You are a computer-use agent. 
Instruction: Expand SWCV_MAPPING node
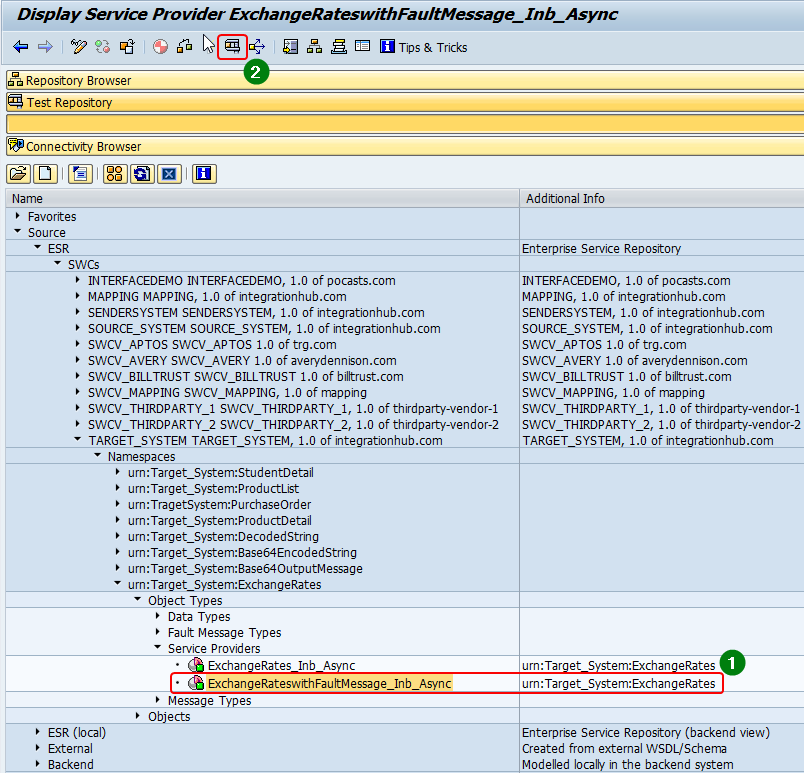78,392
